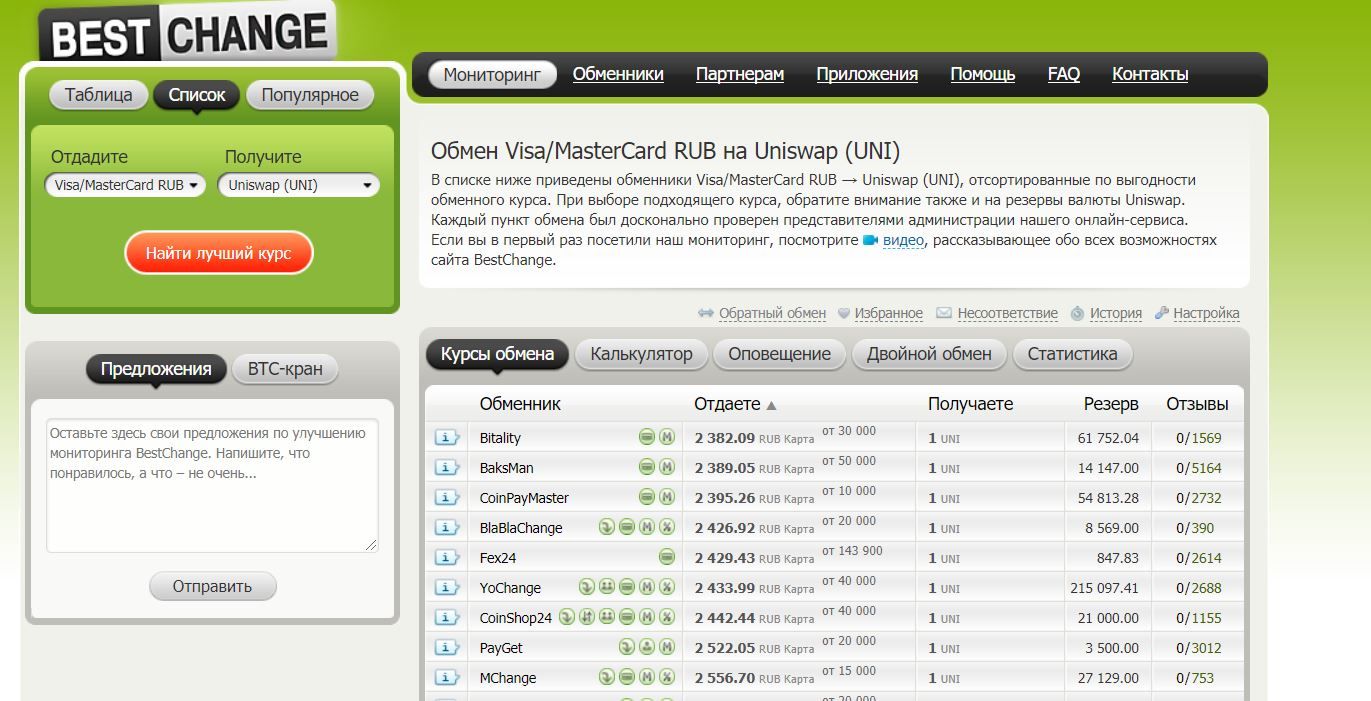Click the video camera icon in description
Image resolution: width=1371 pixels, height=701 pixels.
click(x=870, y=241)
